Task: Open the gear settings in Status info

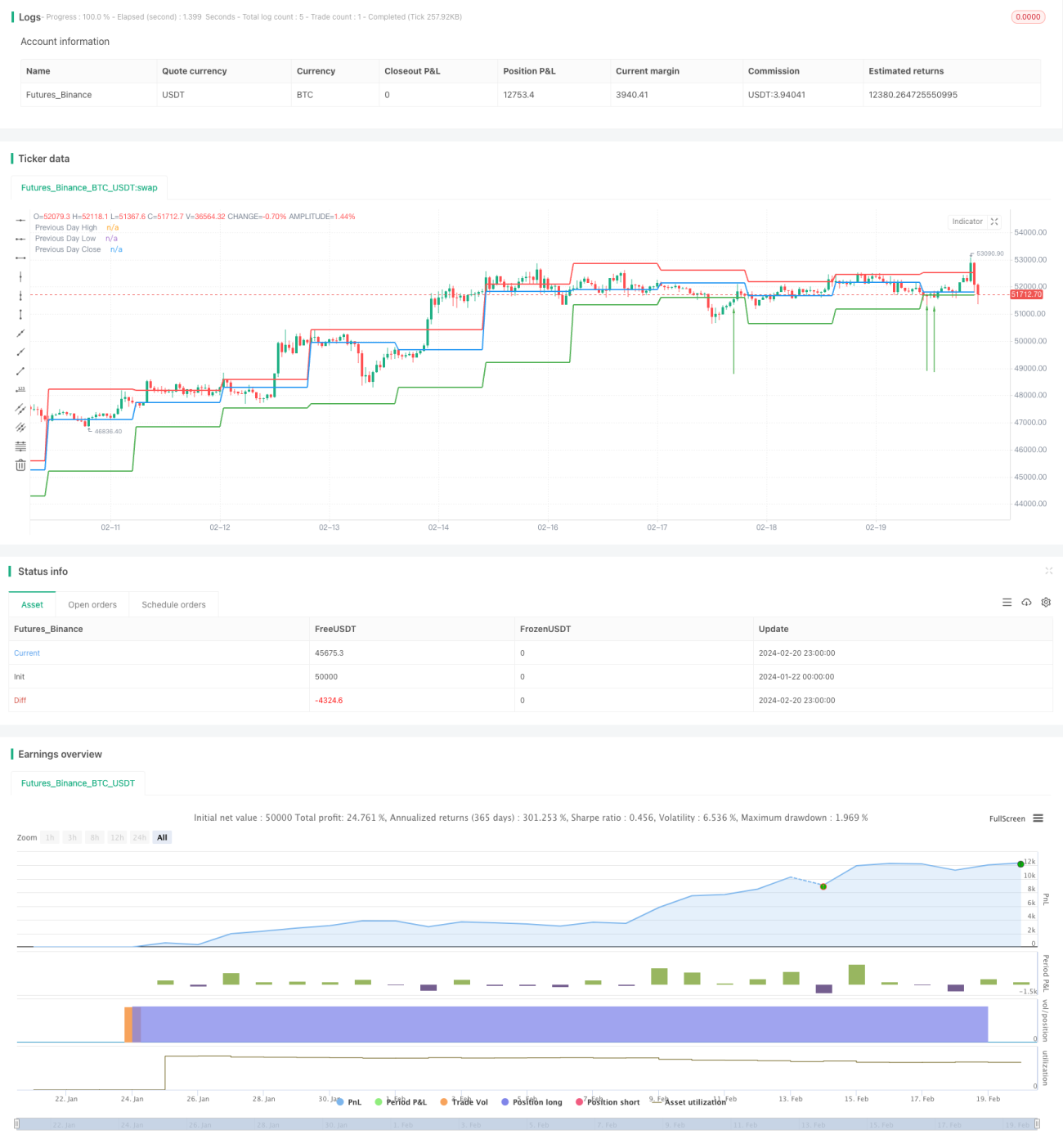Action: (1046, 602)
